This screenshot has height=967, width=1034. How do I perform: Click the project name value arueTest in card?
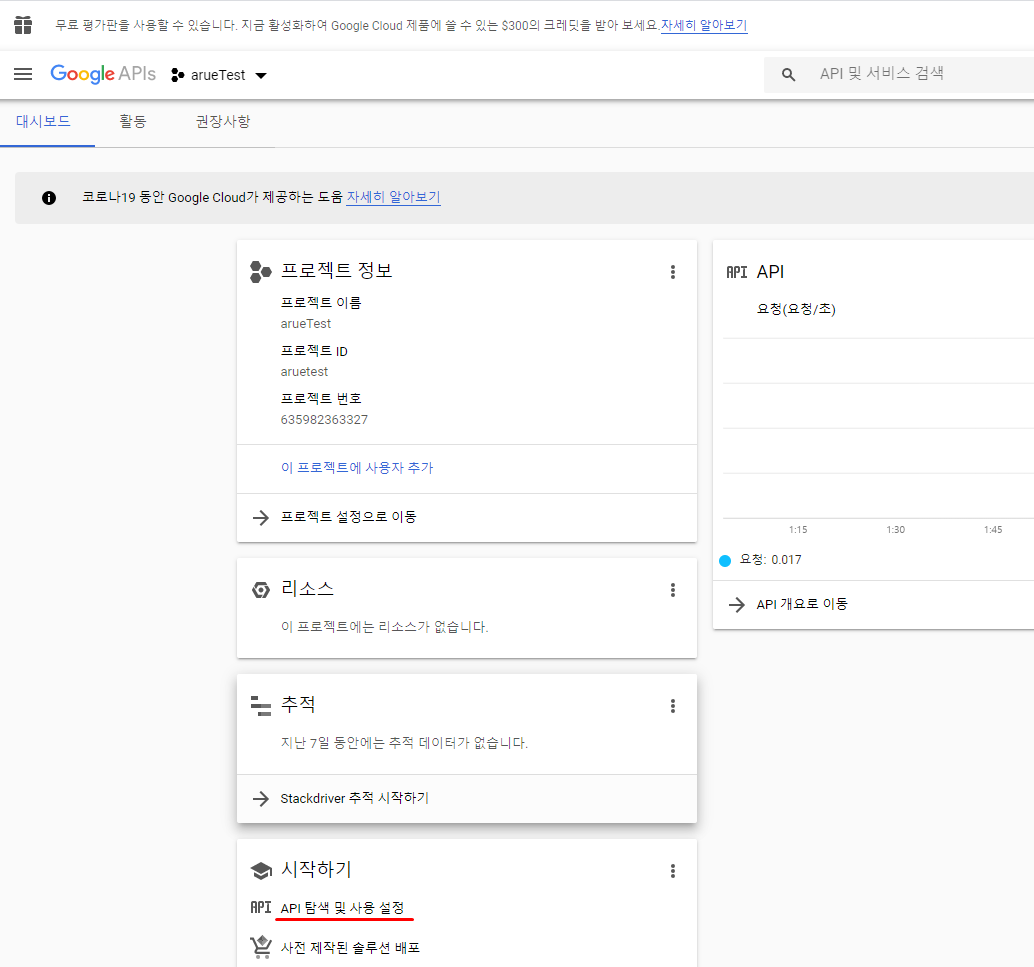(306, 323)
